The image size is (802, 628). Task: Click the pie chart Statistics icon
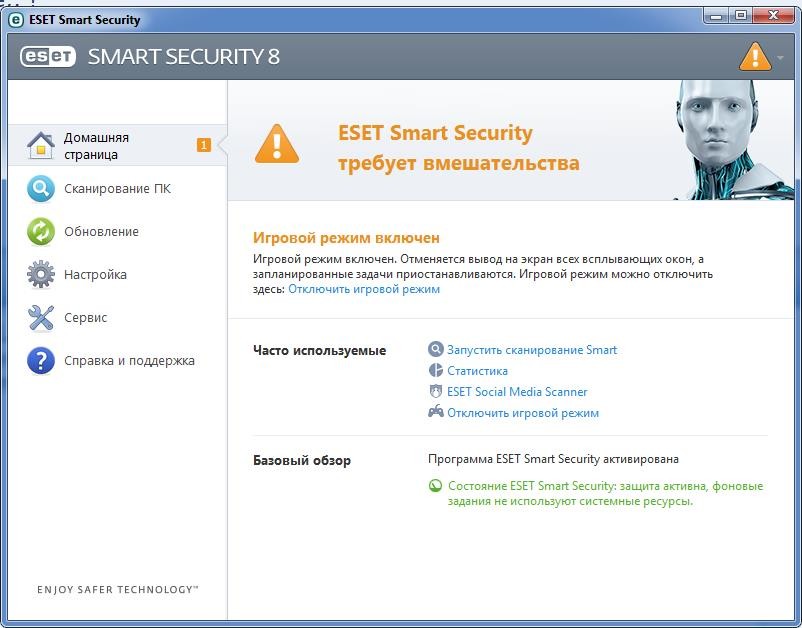(435, 371)
